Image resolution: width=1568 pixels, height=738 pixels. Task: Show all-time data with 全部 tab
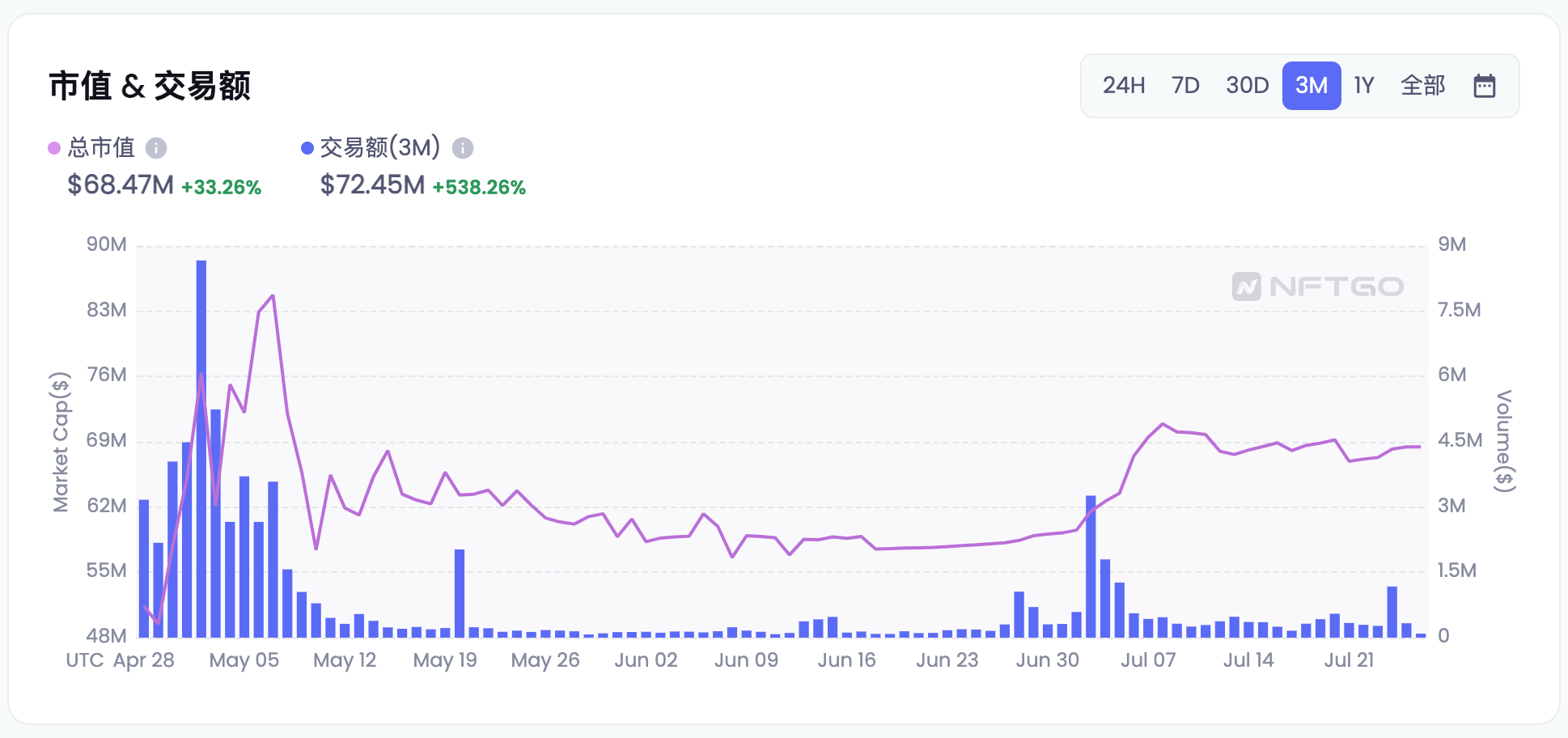click(x=1422, y=86)
